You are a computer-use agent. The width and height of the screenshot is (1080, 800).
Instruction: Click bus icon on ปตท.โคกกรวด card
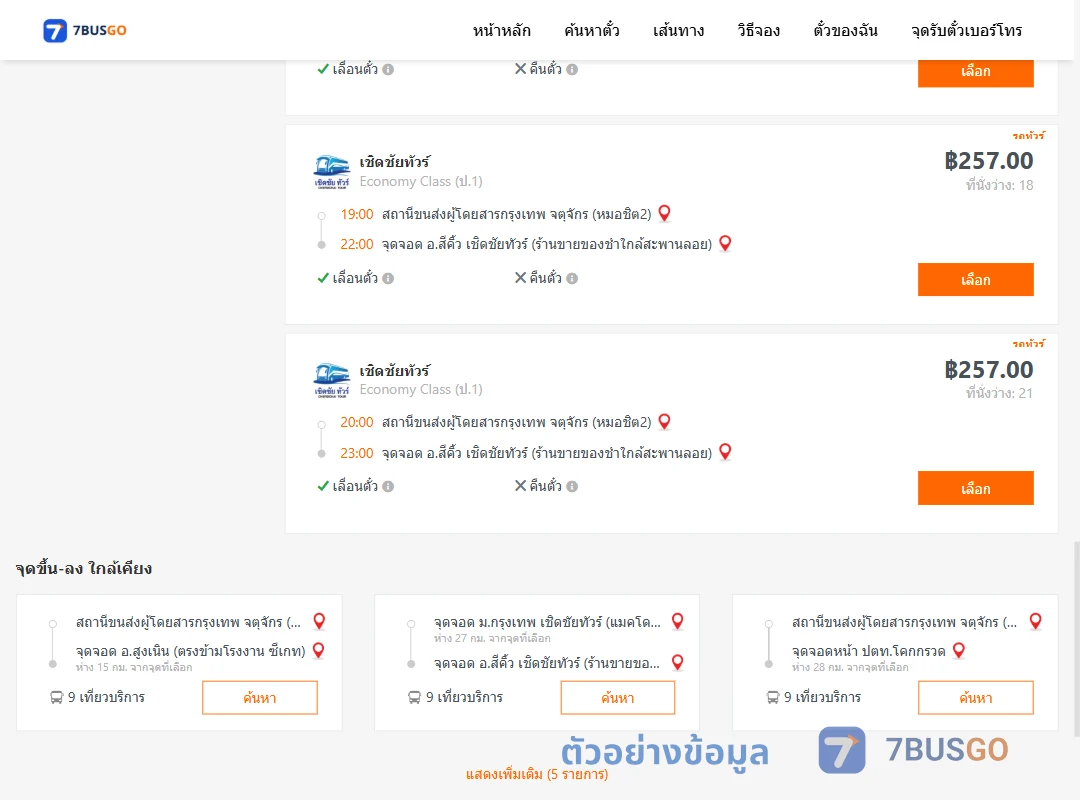773,698
